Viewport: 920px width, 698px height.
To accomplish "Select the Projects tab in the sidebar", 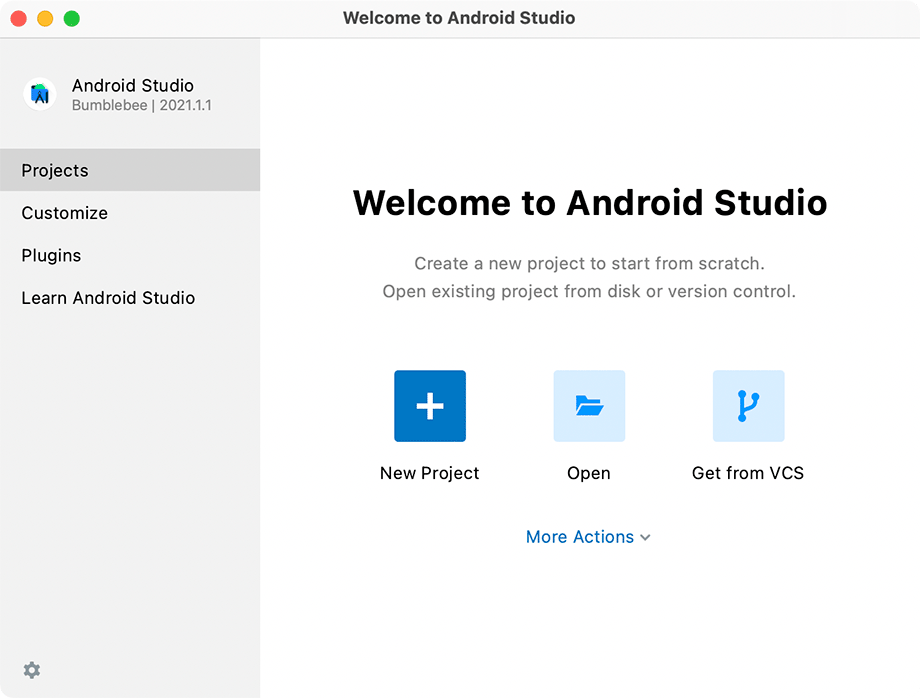I will tap(55, 170).
